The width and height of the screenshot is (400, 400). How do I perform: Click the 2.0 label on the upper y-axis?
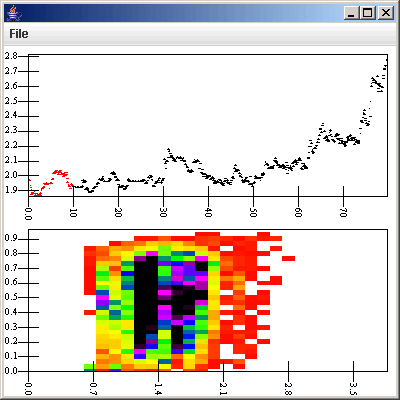[11, 175]
